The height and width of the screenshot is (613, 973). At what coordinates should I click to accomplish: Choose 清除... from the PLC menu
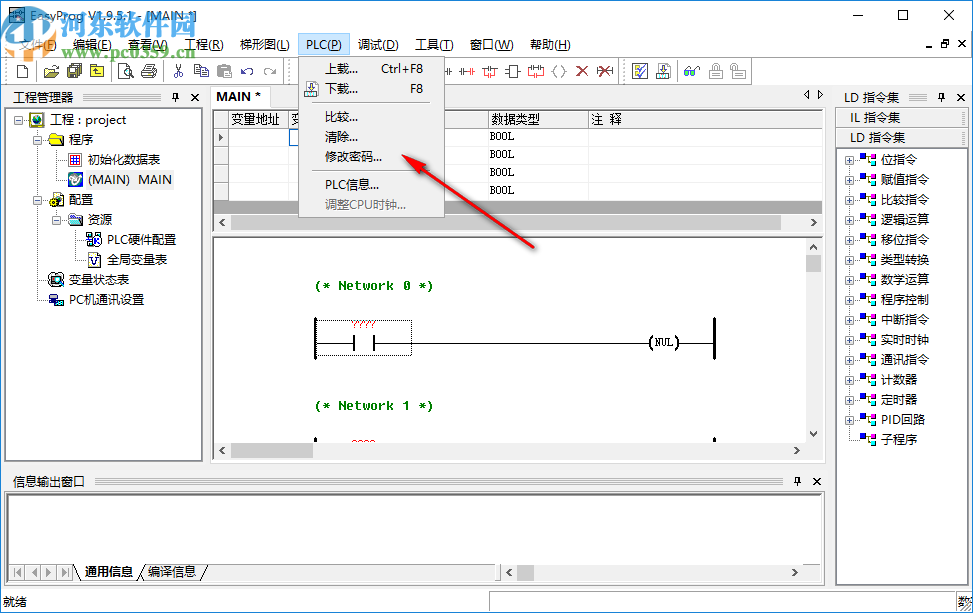click(x=371, y=136)
